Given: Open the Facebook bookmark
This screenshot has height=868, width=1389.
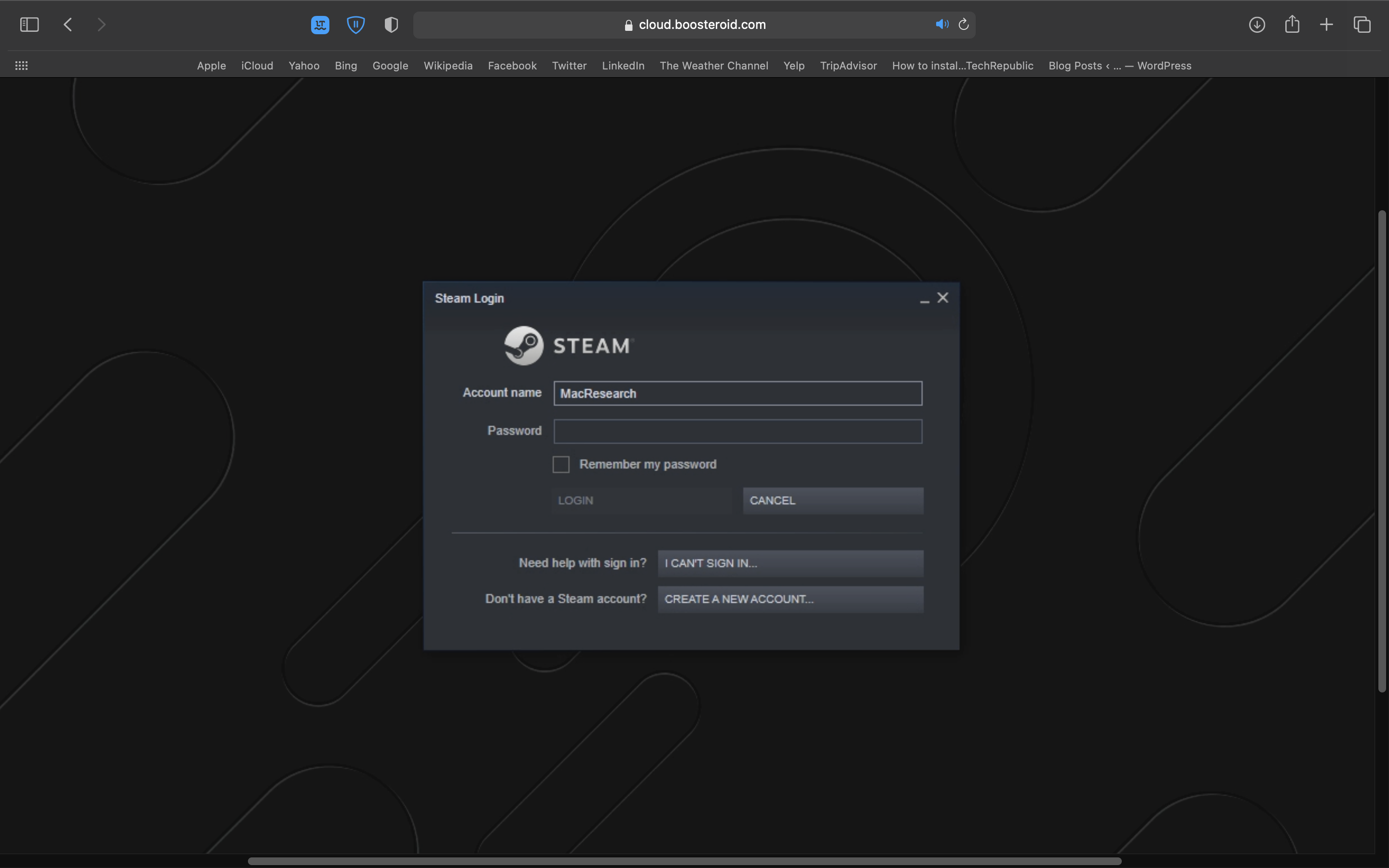Looking at the screenshot, I should point(513,66).
